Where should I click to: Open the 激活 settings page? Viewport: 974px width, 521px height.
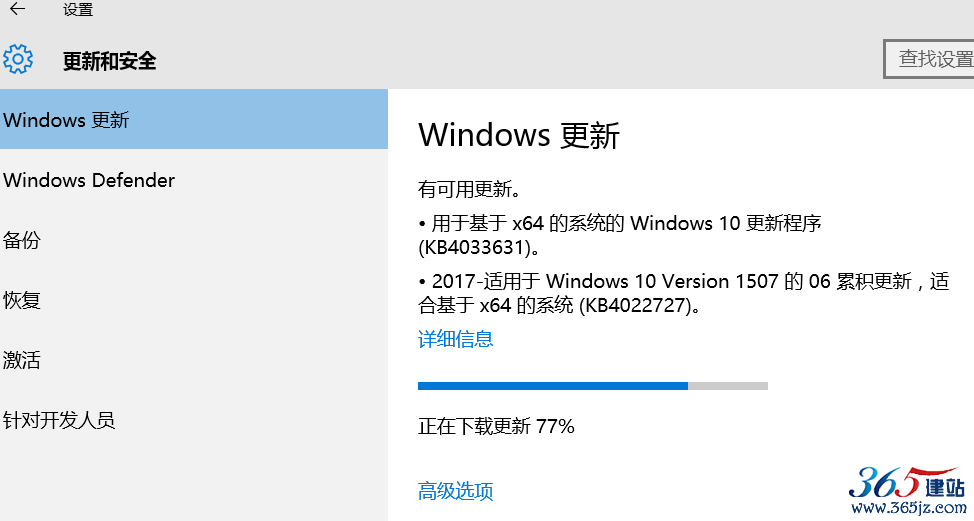click(22, 360)
